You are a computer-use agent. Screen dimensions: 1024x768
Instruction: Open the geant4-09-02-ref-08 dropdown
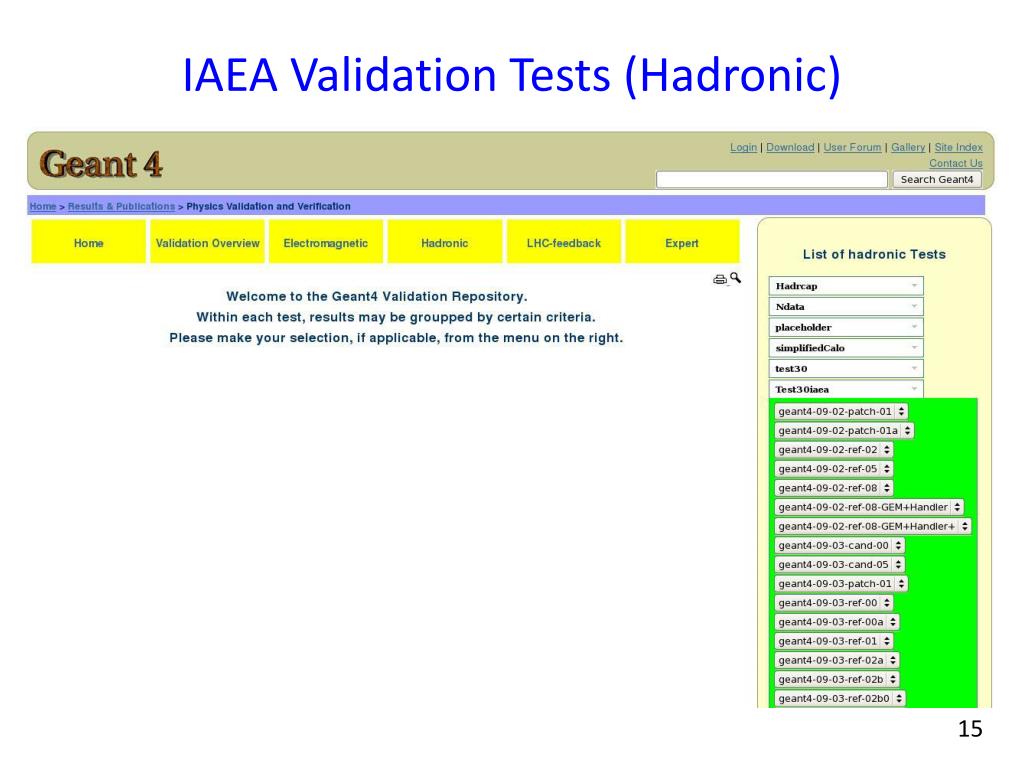[x=833, y=488]
